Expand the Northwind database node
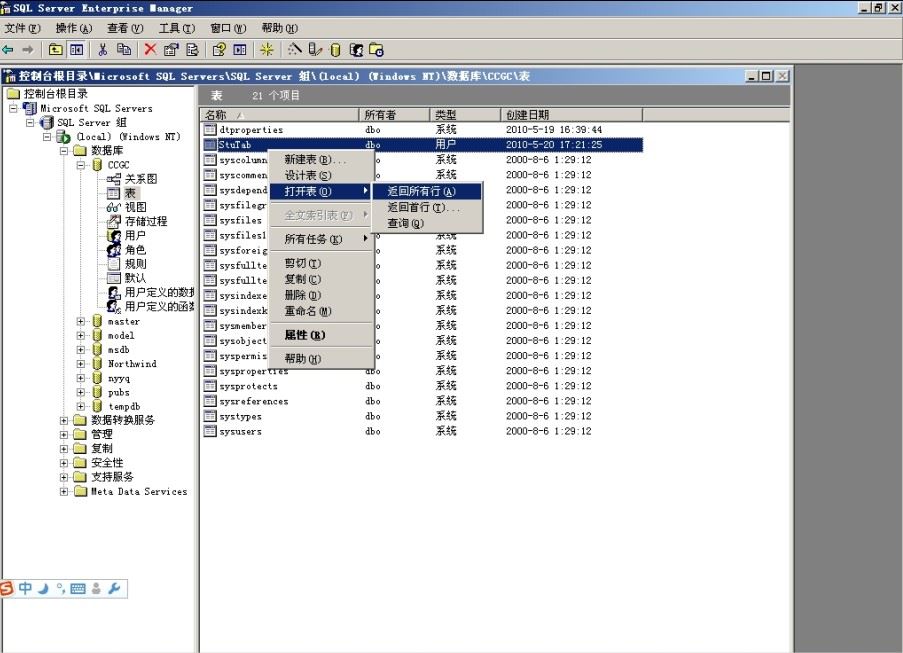 pyautogui.click(x=81, y=364)
